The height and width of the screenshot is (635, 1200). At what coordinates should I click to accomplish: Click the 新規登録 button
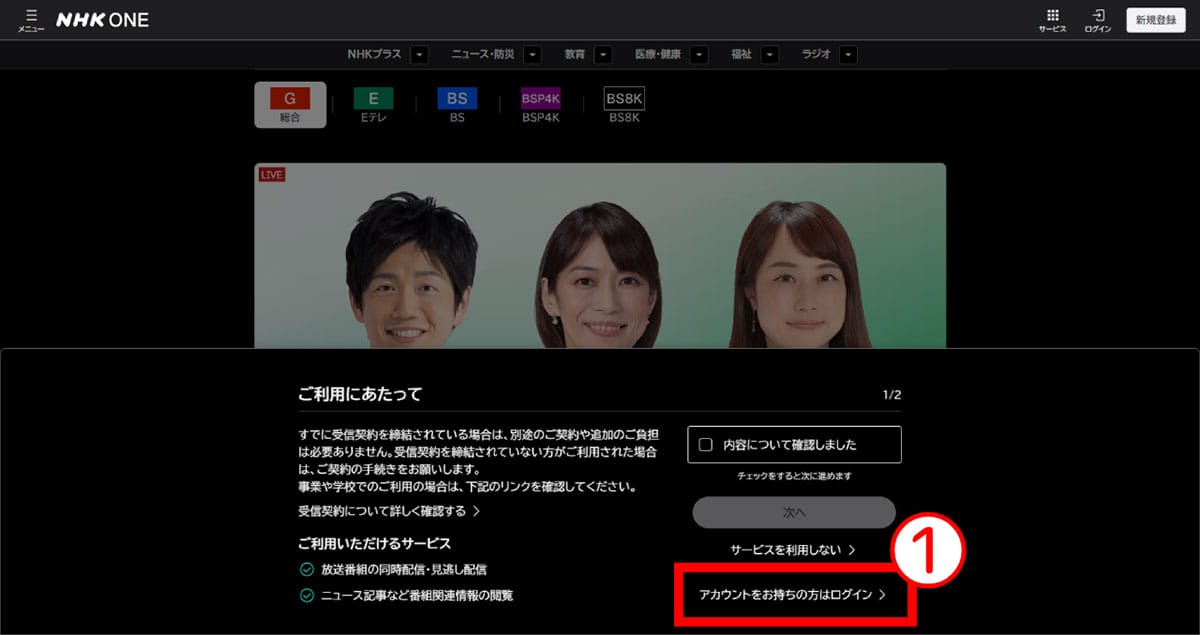pyautogui.click(x=1156, y=19)
